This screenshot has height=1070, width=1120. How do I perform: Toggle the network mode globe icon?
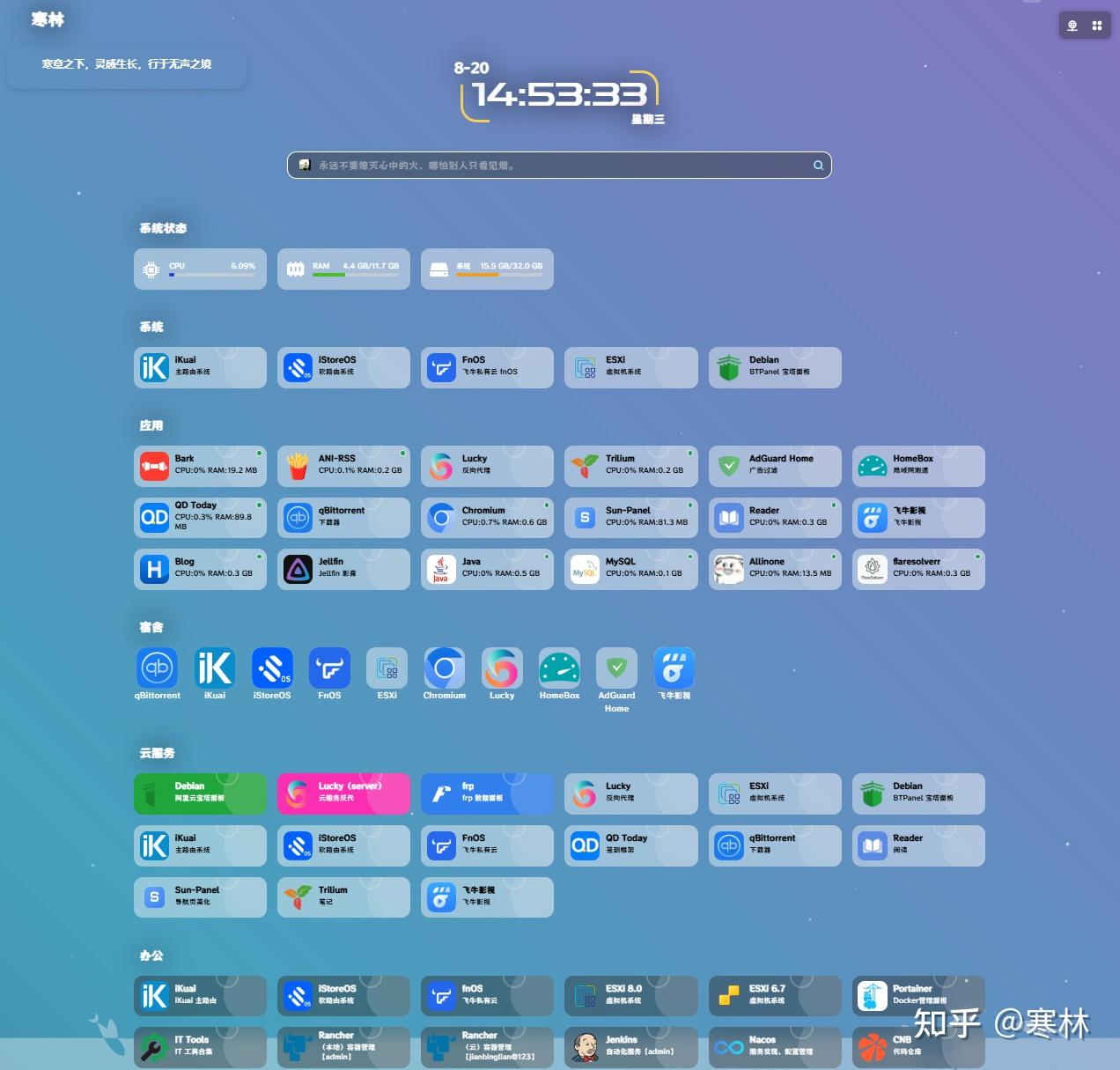coord(1072,26)
